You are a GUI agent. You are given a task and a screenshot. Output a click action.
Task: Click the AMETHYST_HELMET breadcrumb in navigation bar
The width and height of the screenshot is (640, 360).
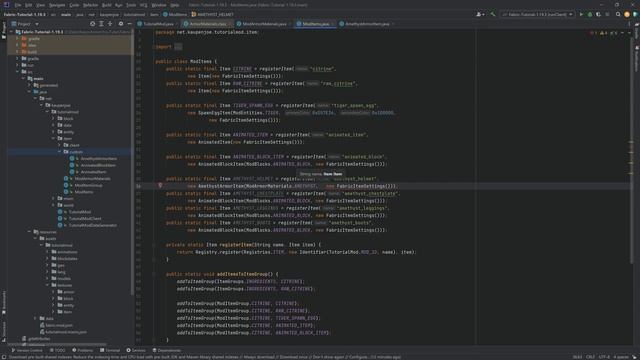click(213, 14)
